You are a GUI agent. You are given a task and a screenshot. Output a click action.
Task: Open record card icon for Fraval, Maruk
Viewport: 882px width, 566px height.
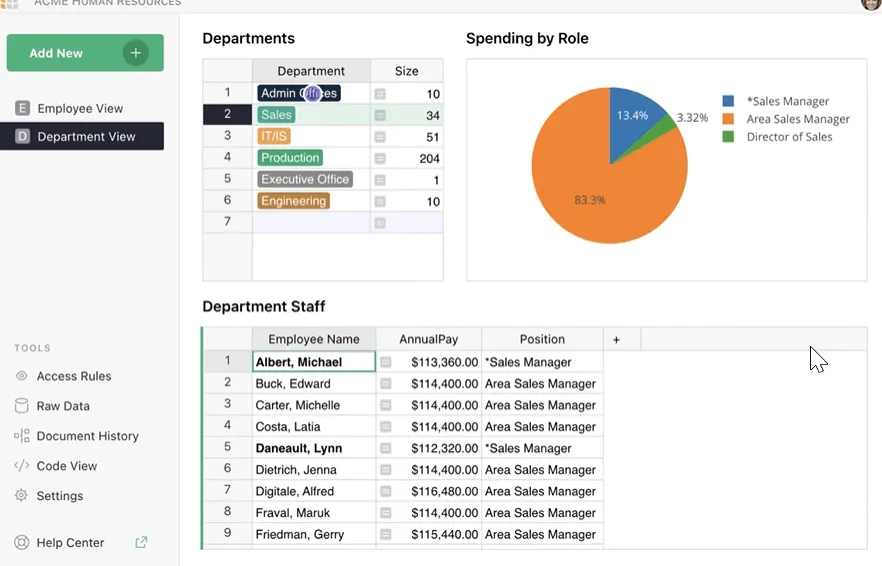click(385, 513)
